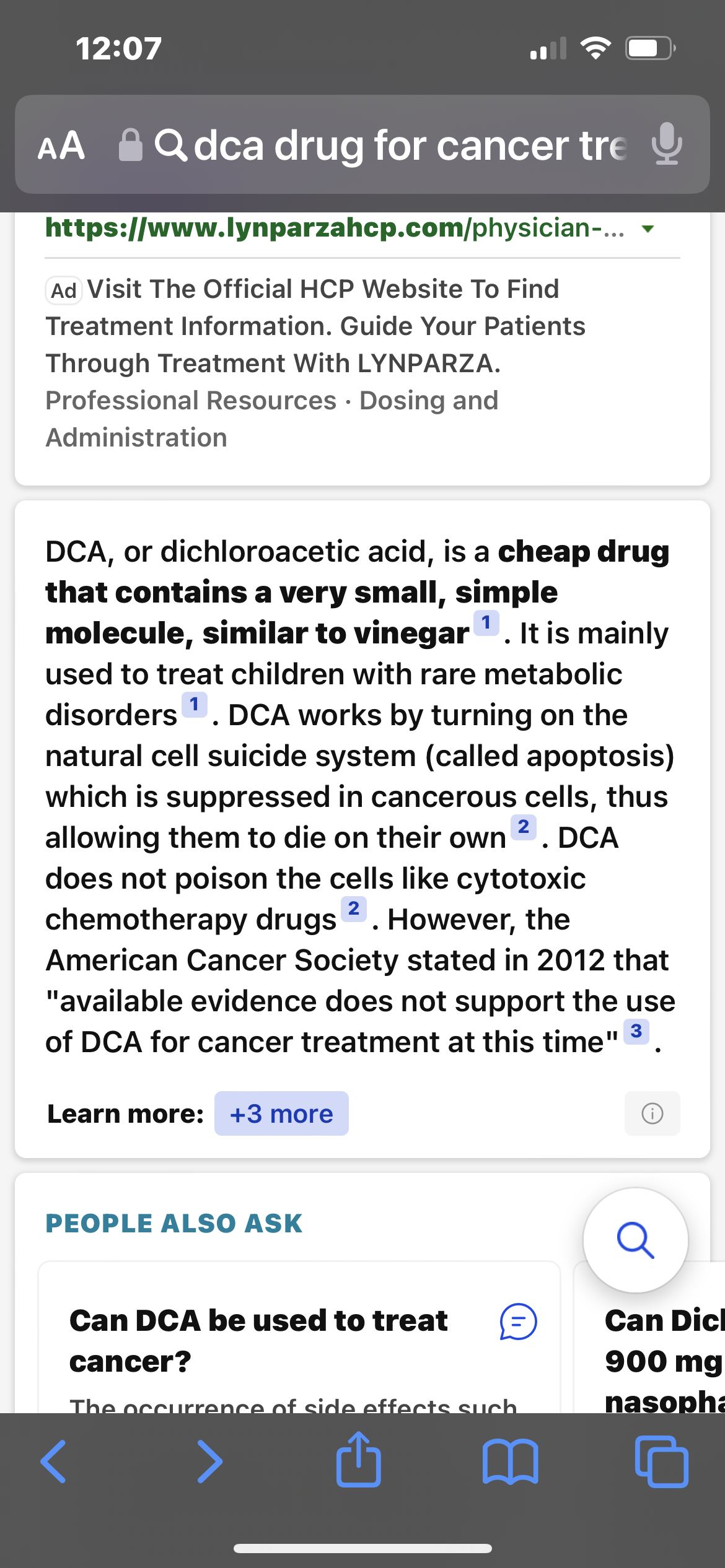The width and height of the screenshot is (725, 1568).
Task: Expand the green ad URL dropdown arrow
Action: point(648,229)
